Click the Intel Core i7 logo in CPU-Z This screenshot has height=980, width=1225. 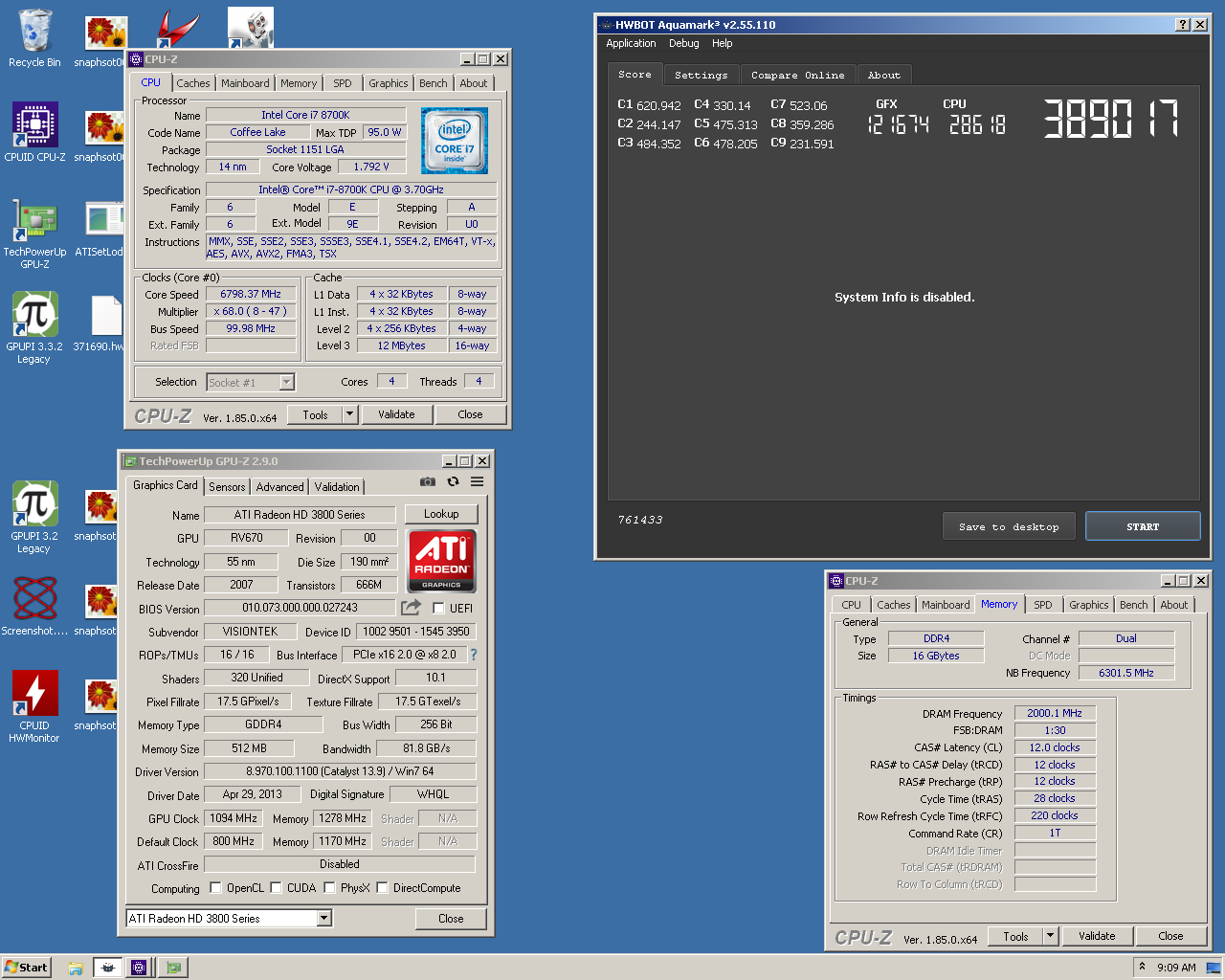pos(455,140)
